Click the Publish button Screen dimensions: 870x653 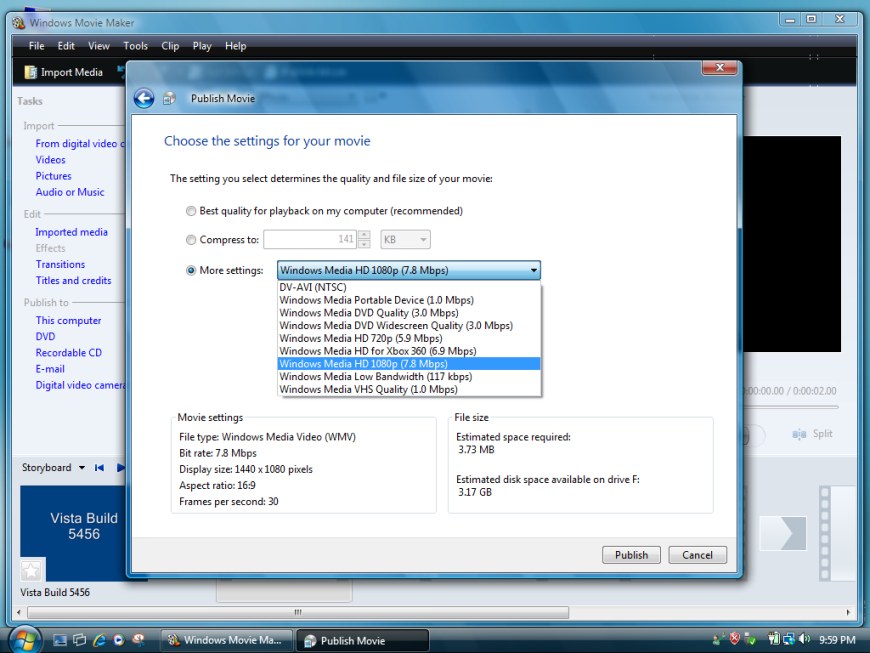point(631,555)
